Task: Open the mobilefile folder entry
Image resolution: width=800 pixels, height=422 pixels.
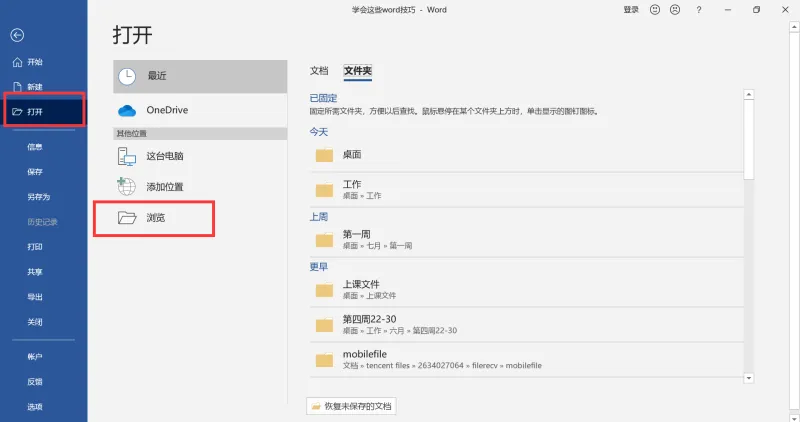Action: tap(526, 360)
